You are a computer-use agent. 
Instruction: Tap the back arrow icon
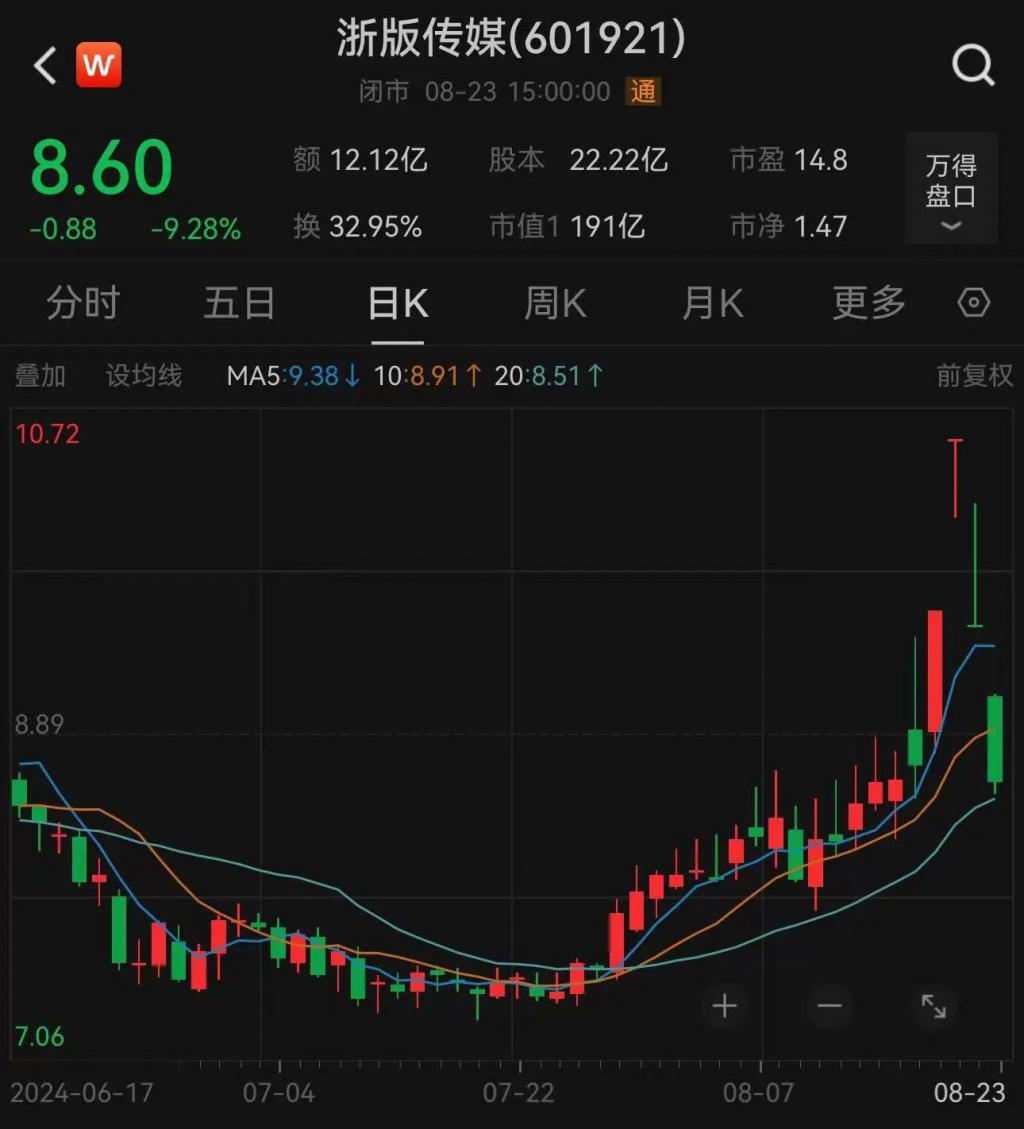pos(45,66)
